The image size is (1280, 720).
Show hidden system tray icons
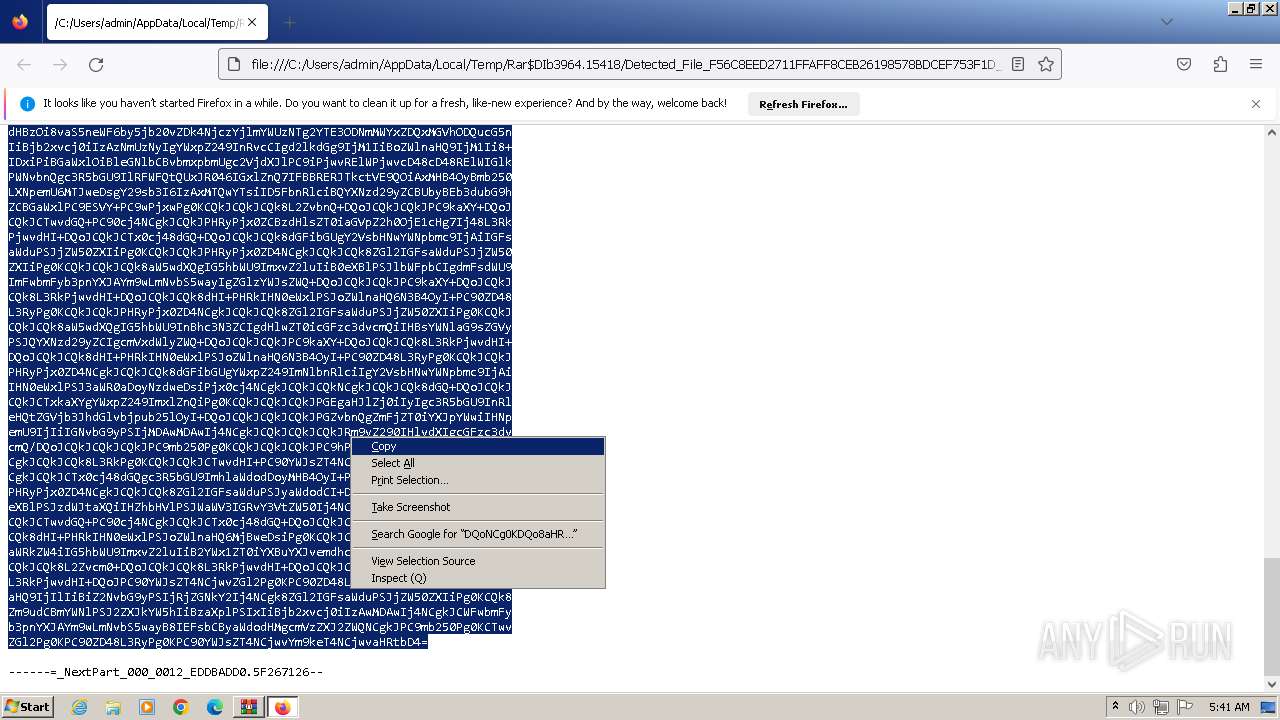click(x=1116, y=707)
